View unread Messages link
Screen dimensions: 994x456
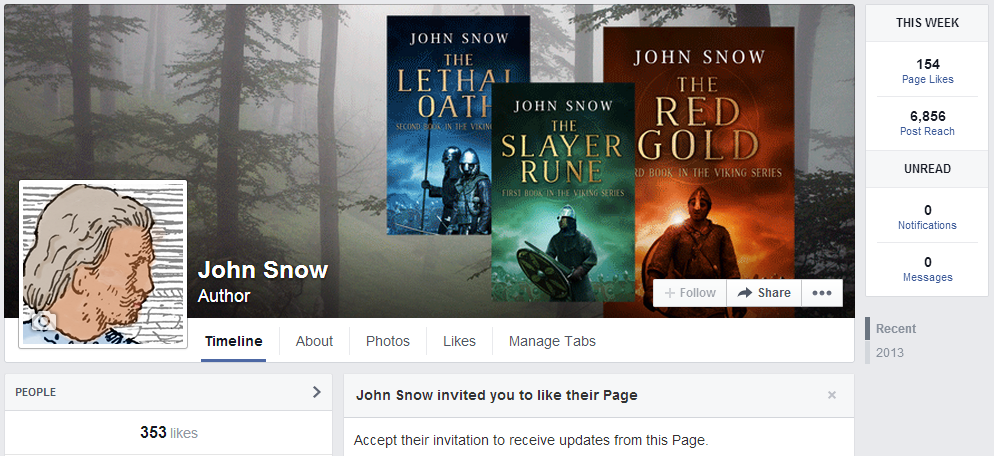927,277
